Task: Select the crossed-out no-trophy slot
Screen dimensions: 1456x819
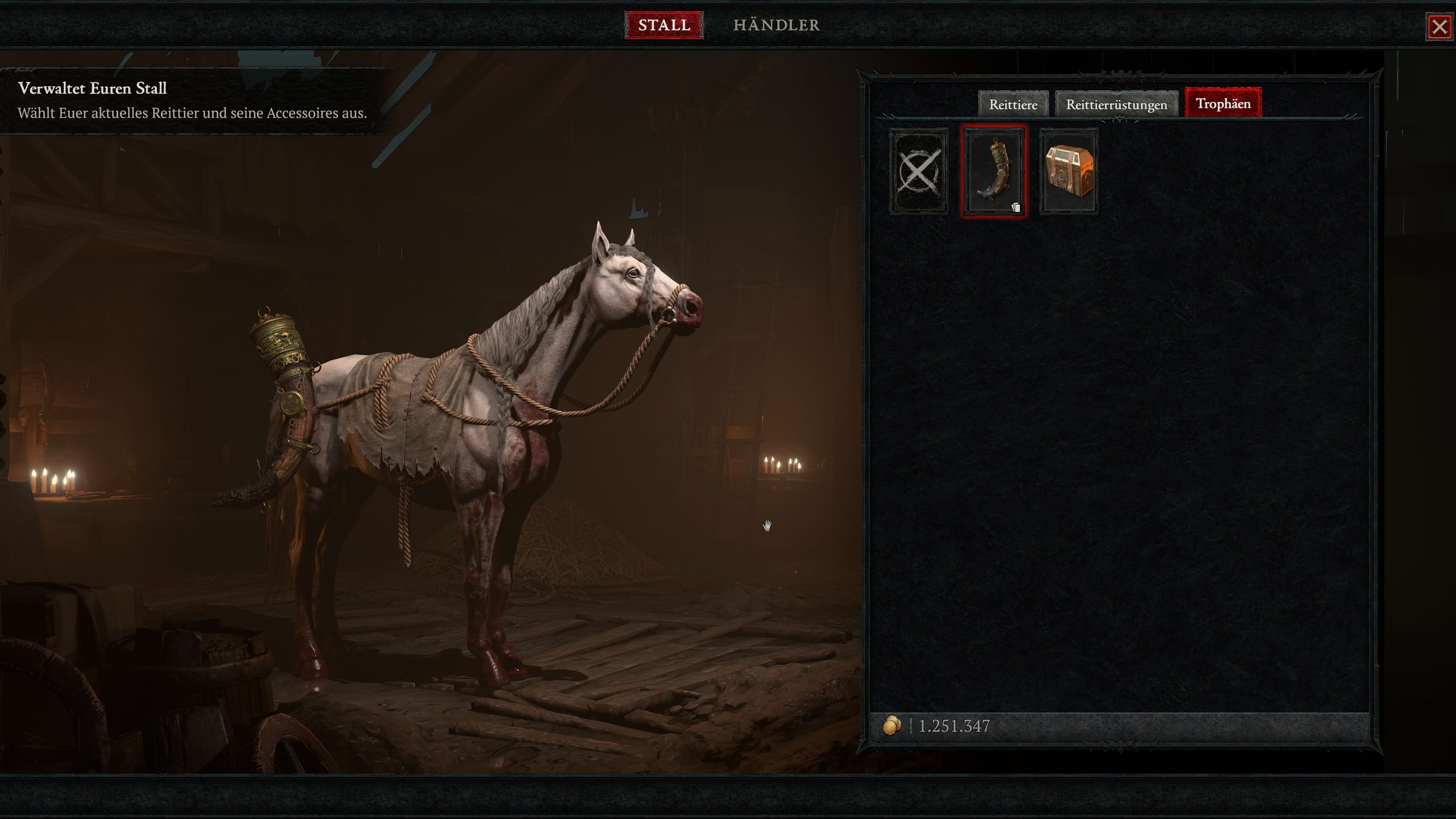Action: coord(918,171)
